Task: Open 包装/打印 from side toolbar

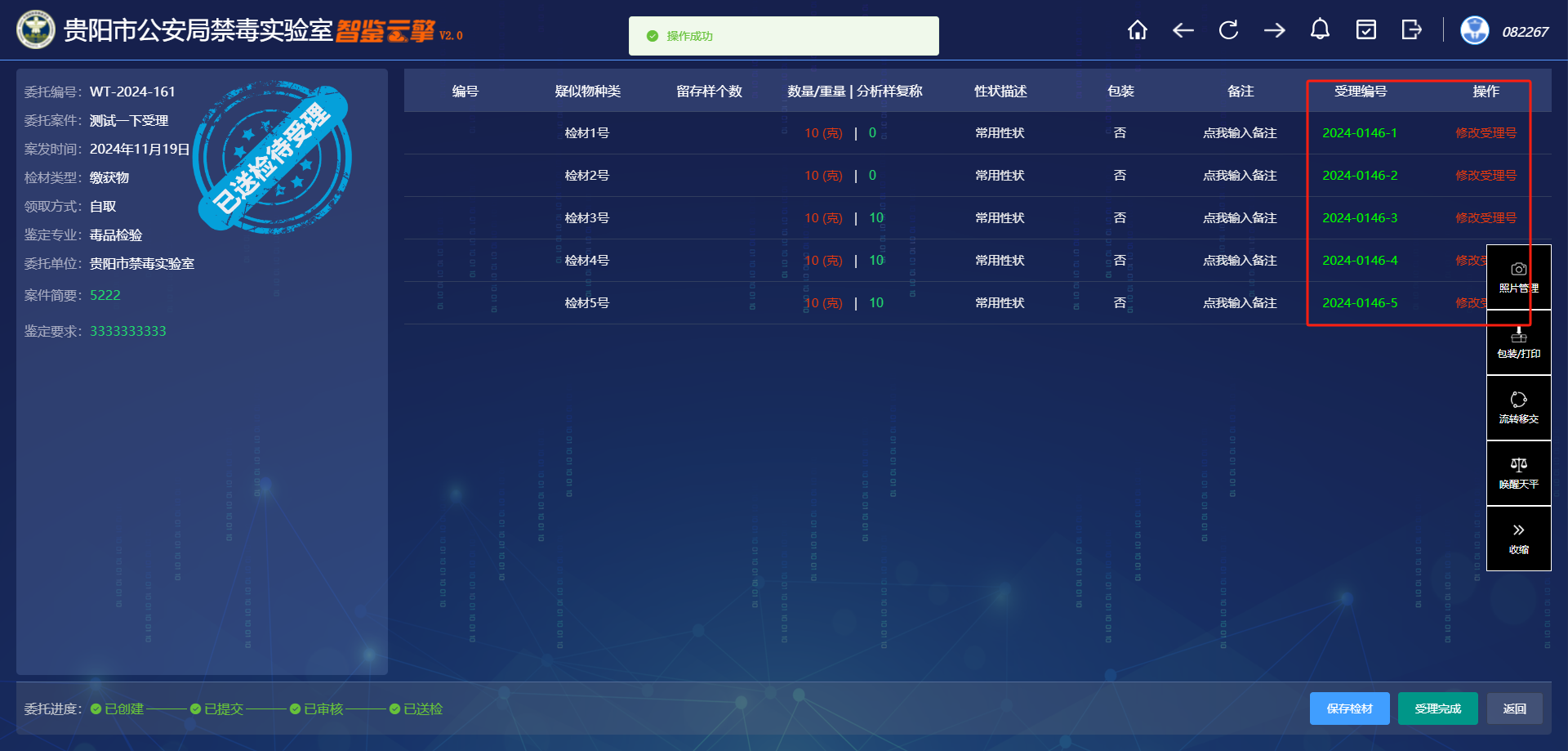Action: point(1518,342)
